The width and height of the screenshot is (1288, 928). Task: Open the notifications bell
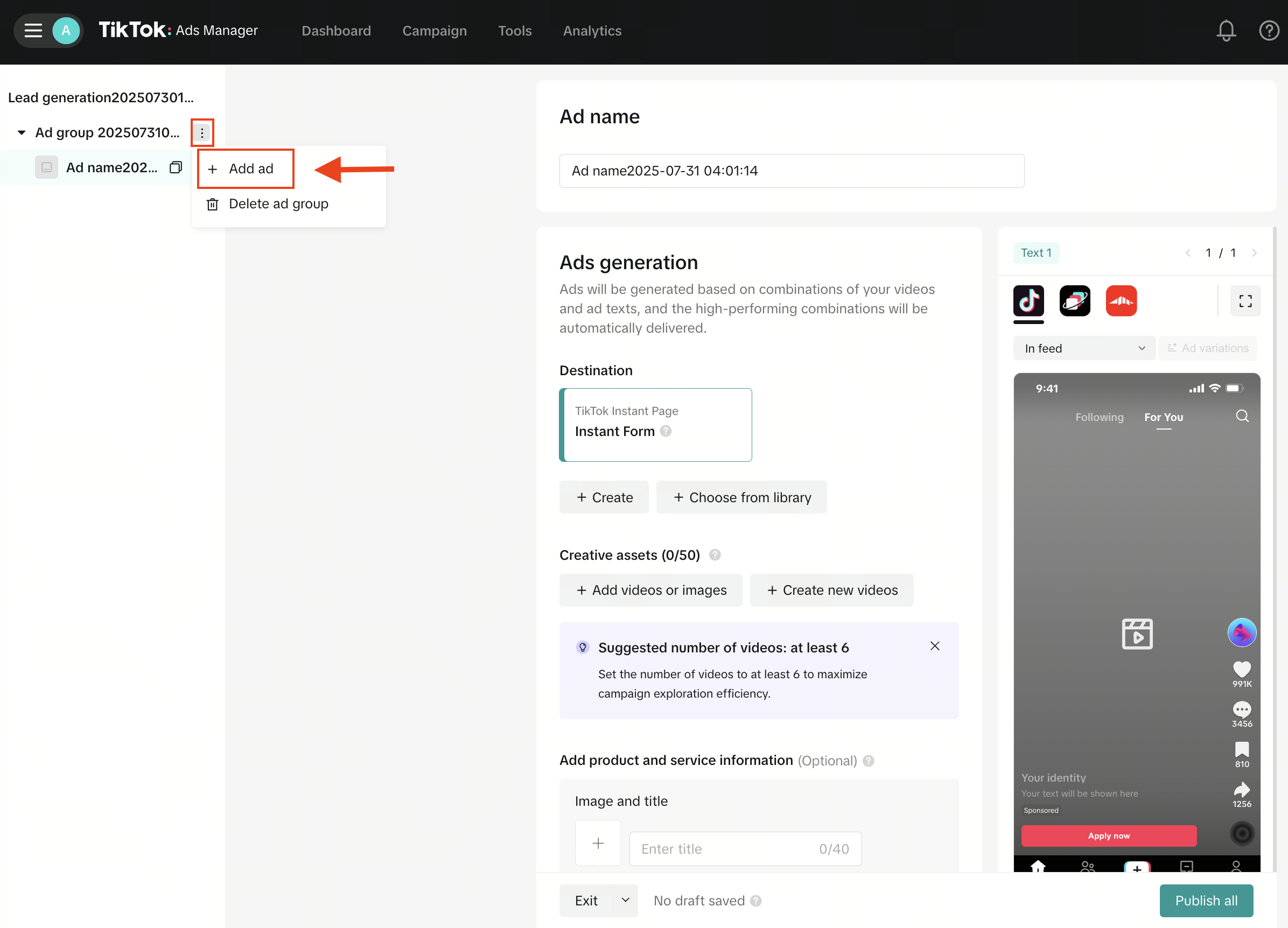coord(1226,31)
